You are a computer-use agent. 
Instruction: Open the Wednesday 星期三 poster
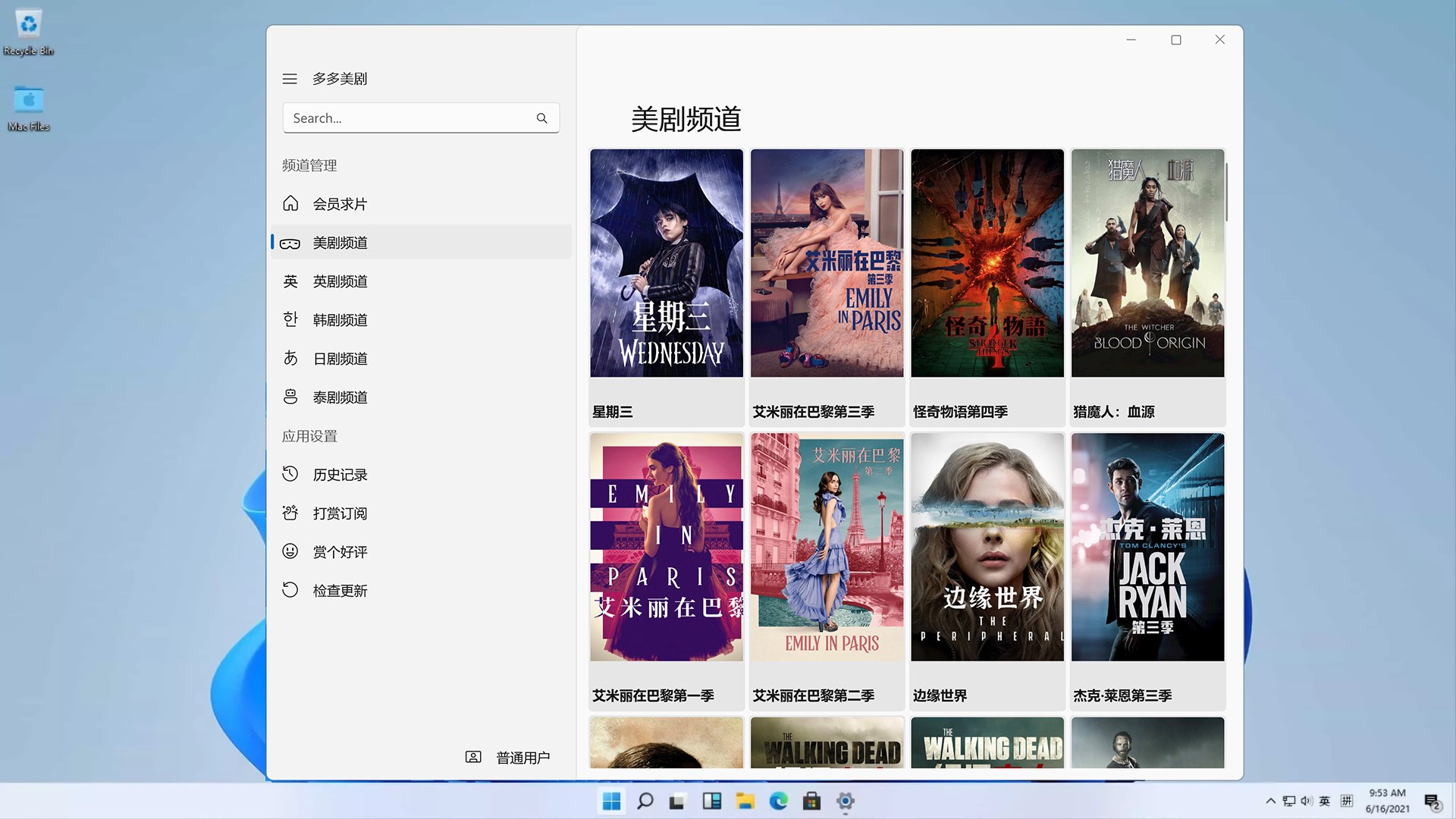click(x=667, y=263)
